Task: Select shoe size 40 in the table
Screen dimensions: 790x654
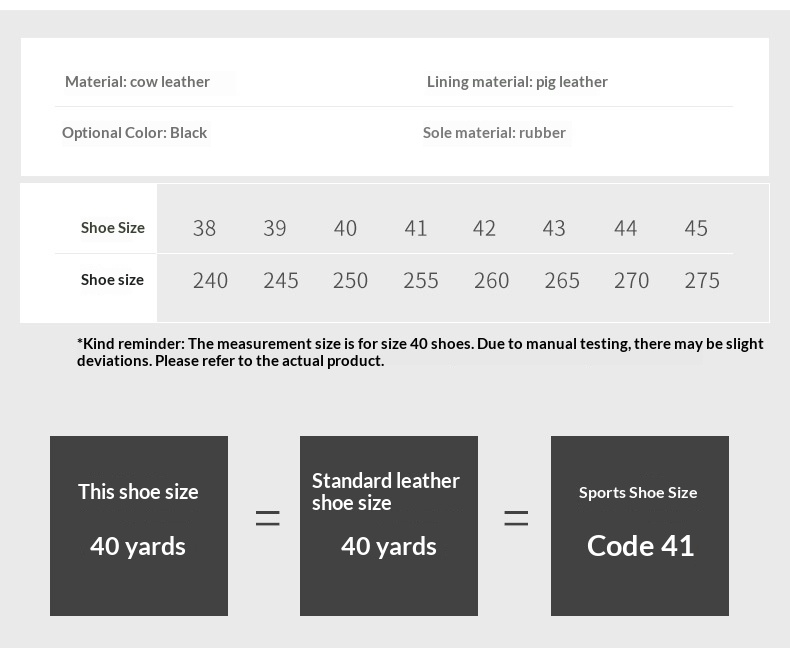Action: [345, 228]
